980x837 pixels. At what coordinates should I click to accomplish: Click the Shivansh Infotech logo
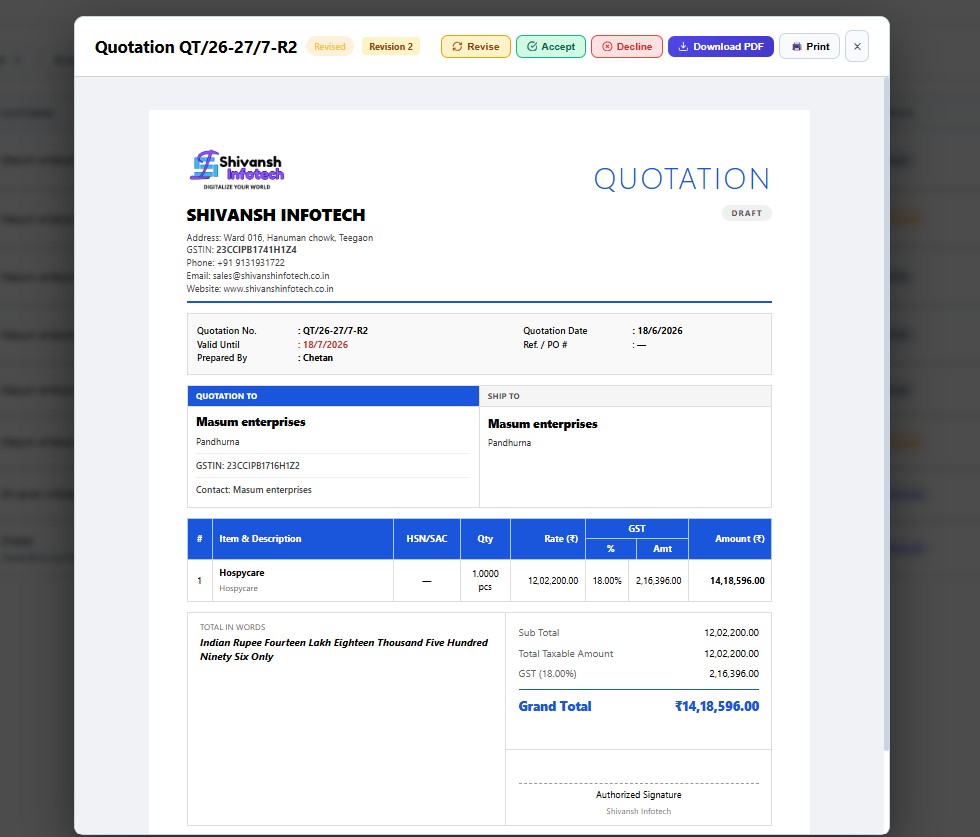(238, 169)
